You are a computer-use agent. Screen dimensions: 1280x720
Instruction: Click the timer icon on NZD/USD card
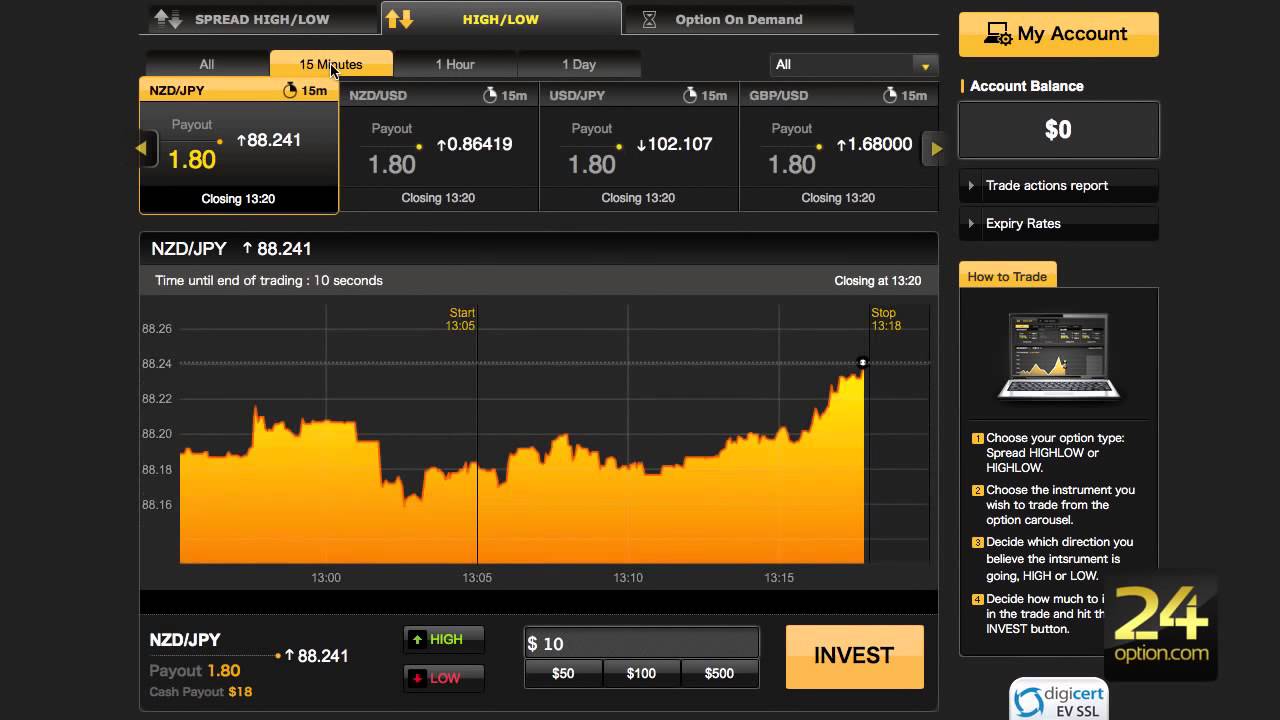click(490, 96)
